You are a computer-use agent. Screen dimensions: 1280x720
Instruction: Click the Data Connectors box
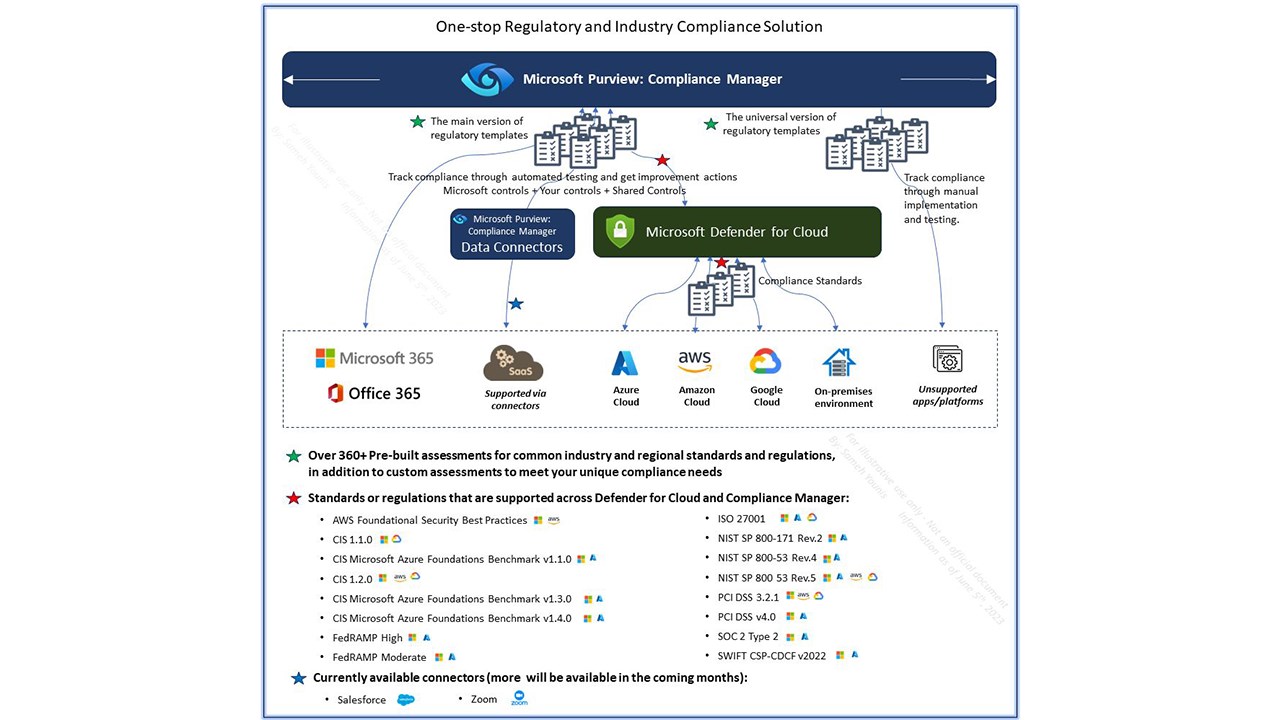point(512,234)
